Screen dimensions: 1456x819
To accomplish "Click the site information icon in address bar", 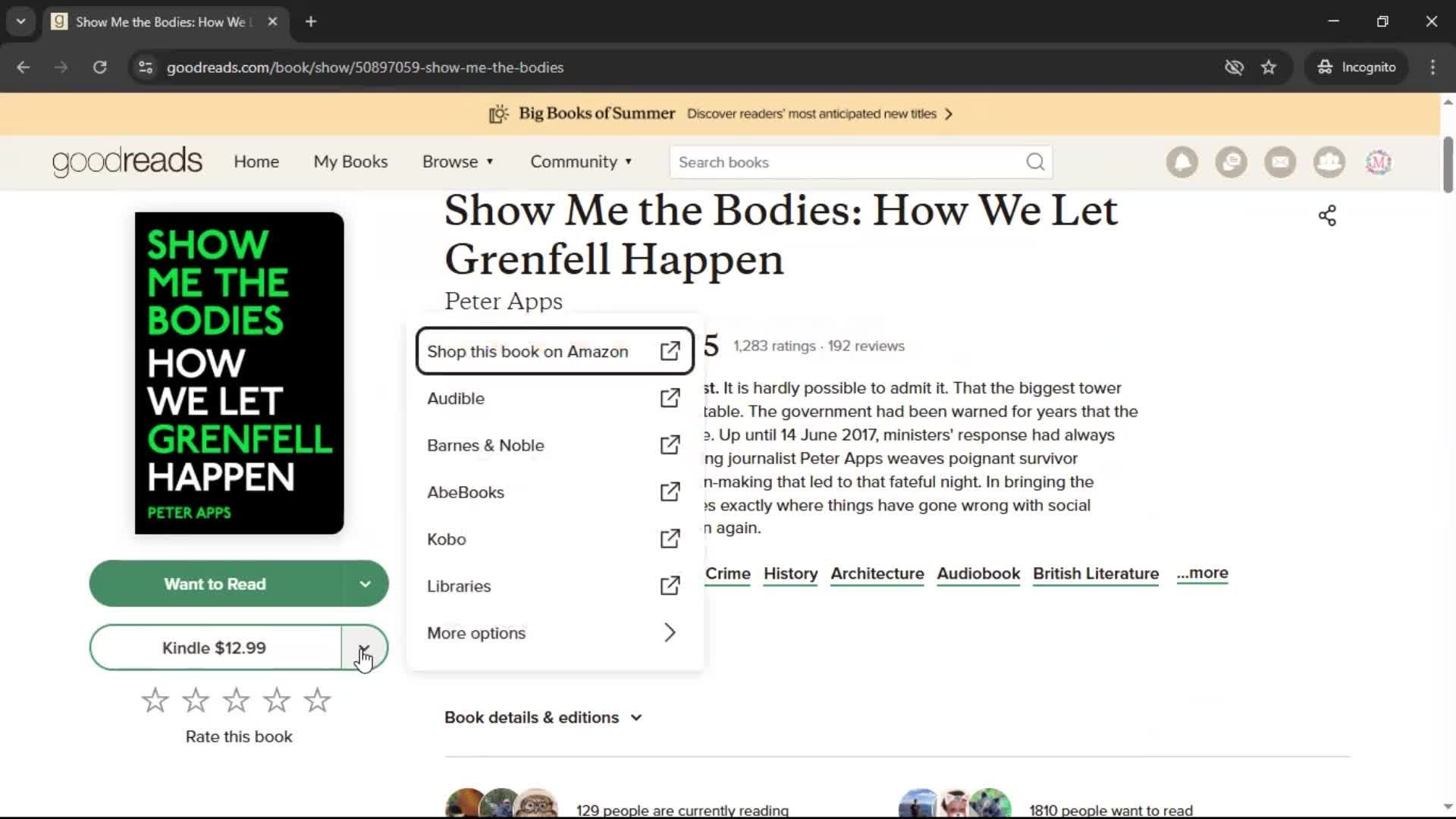I will tap(146, 67).
